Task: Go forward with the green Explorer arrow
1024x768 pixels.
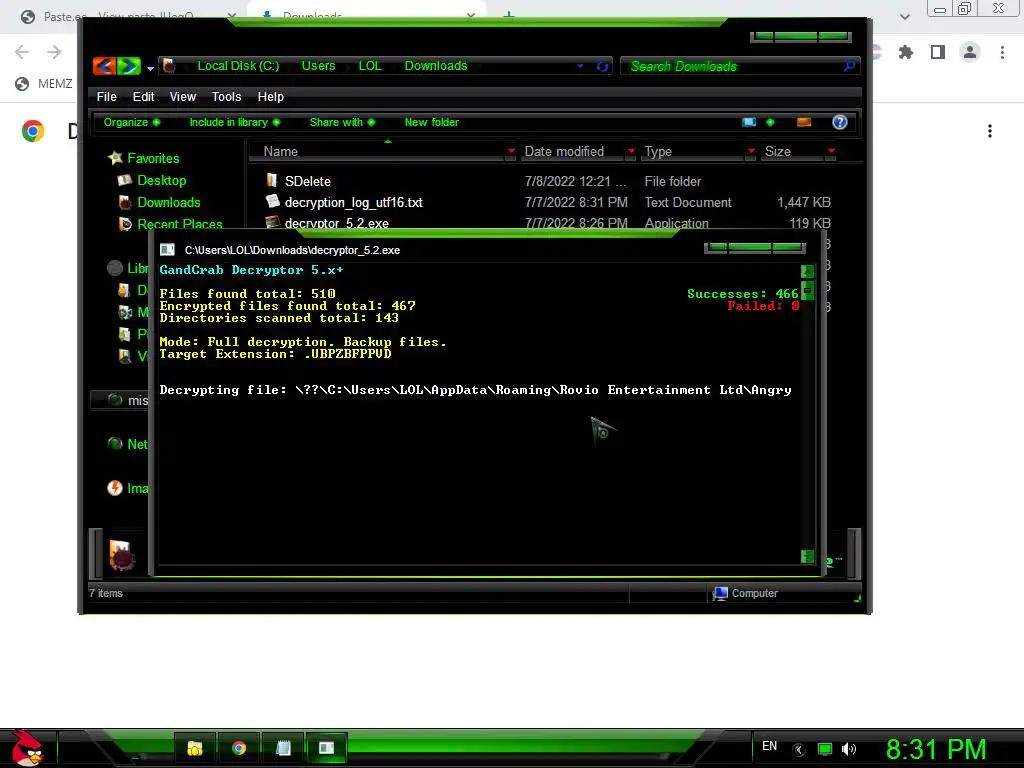Action: (129, 66)
